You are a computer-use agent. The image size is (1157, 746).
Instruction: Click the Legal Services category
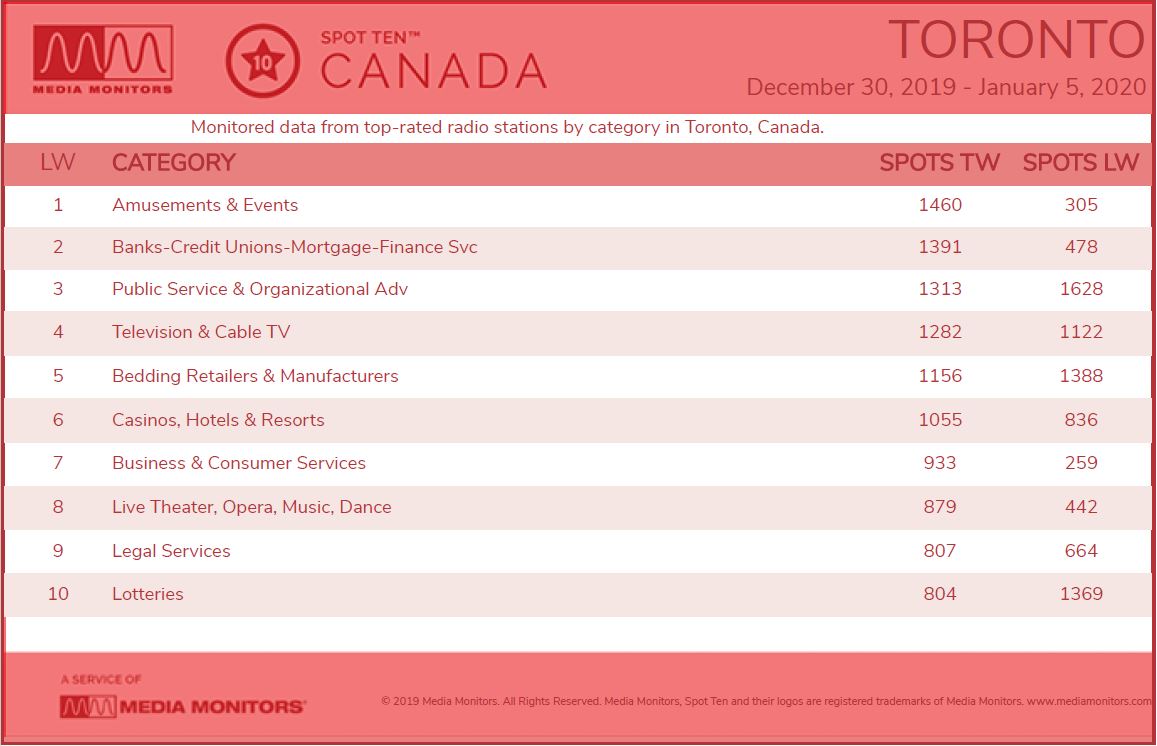tap(170, 551)
